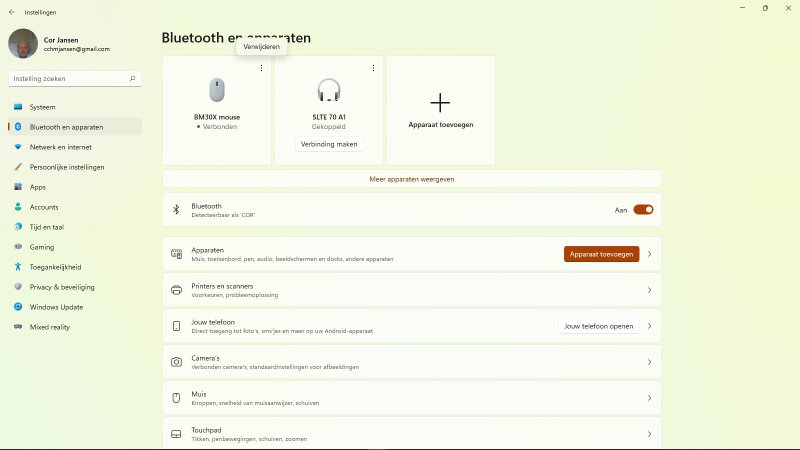The height and width of the screenshot is (450, 800).
Task: Click the Verbinding maken button
Action: point(328,144)
